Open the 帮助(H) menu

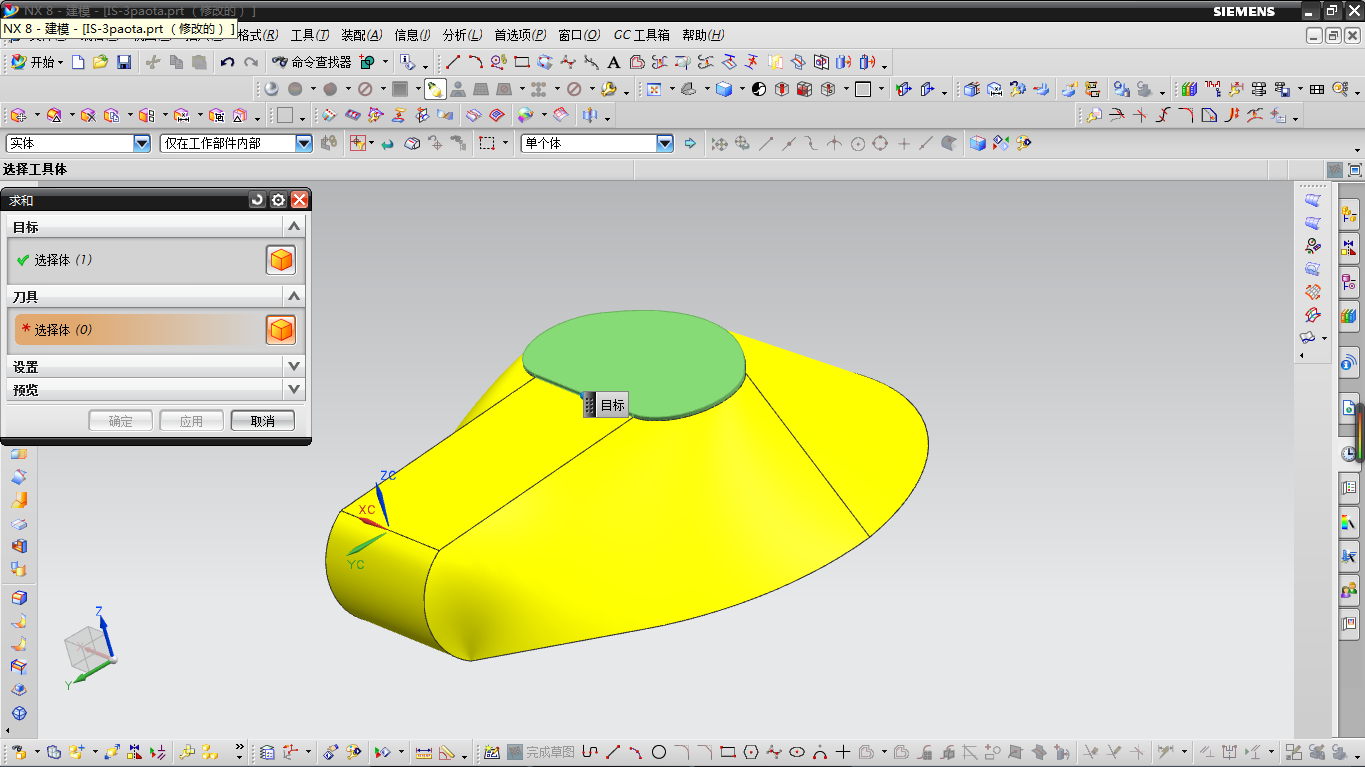(703, 35)
